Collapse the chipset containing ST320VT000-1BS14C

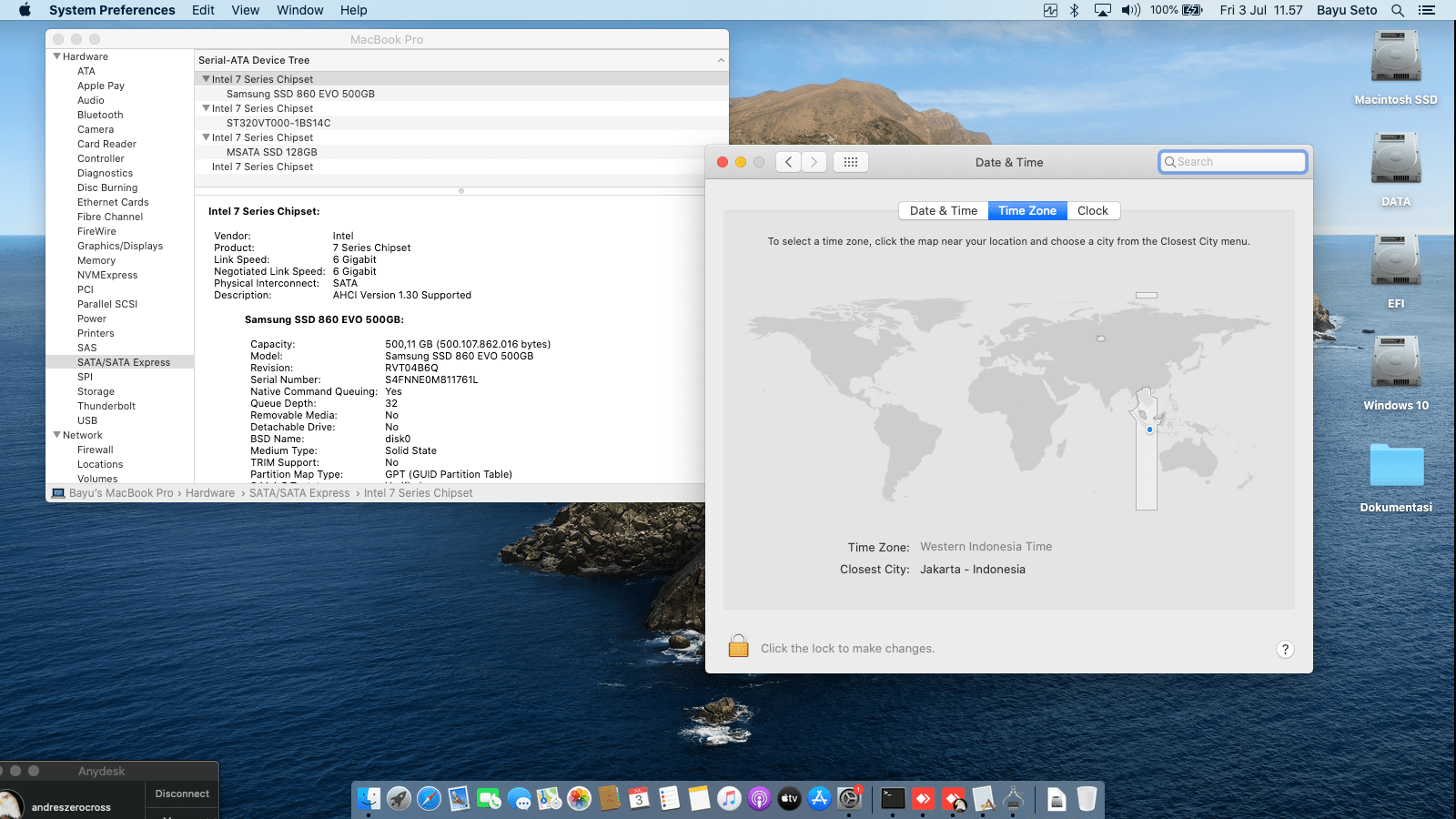coord(206,108)
